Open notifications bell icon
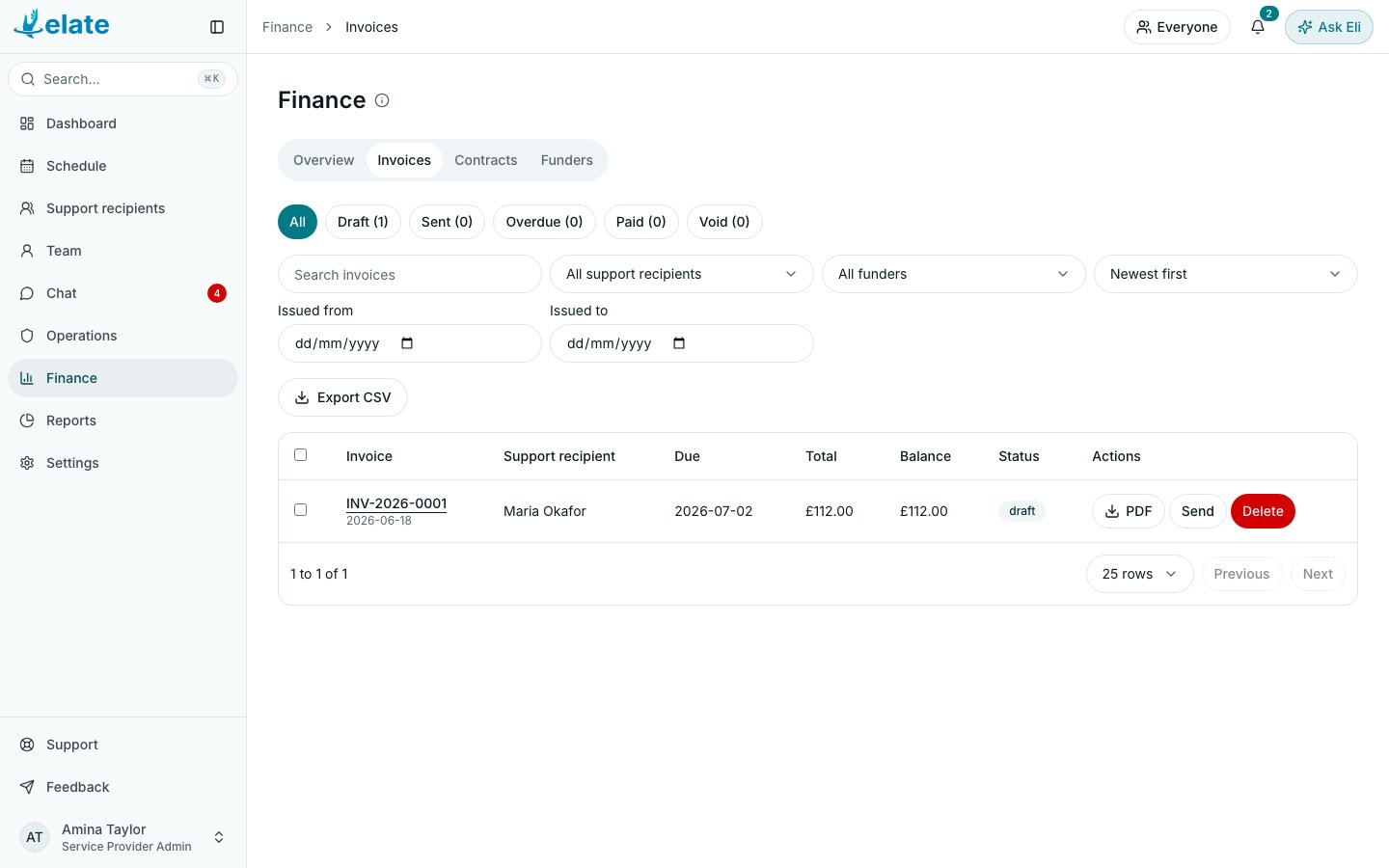 [1258, 27]
